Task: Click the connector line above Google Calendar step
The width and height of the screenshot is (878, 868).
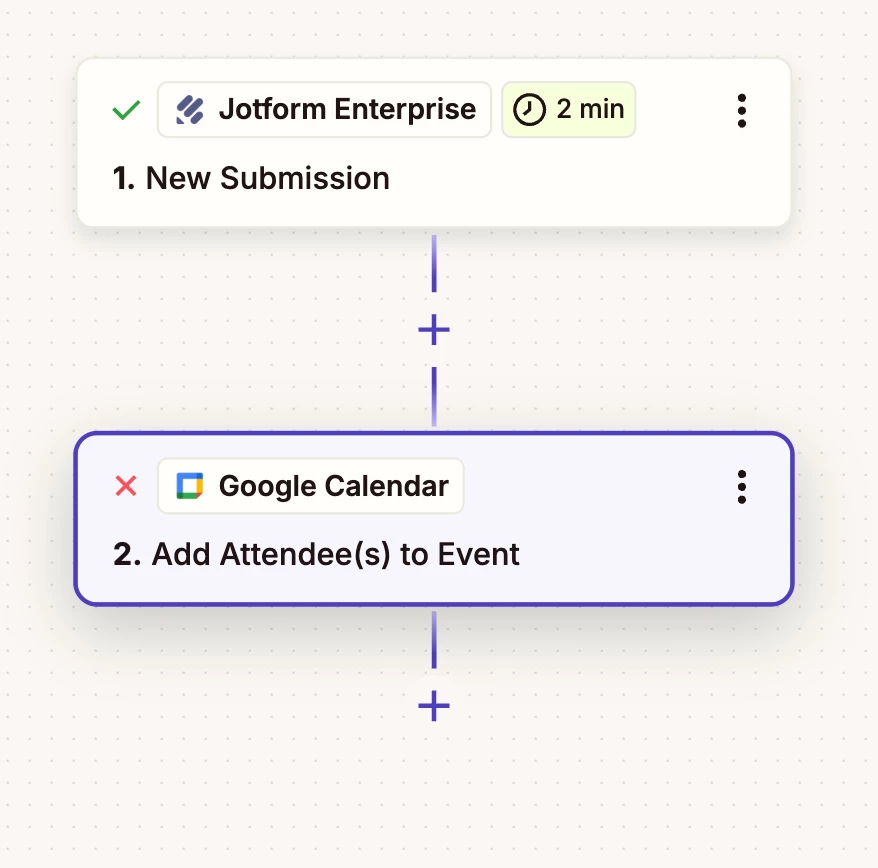Action: click(434, 396)
